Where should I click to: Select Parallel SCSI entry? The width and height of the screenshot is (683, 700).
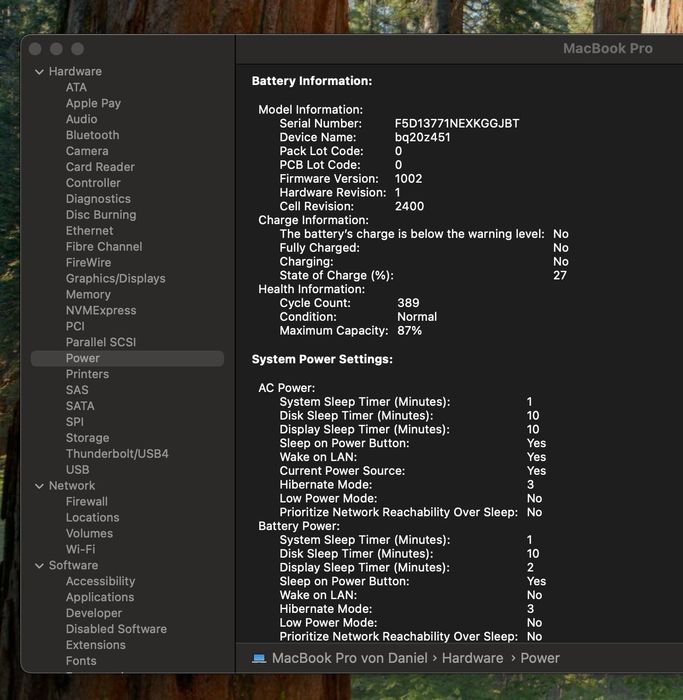101,342
